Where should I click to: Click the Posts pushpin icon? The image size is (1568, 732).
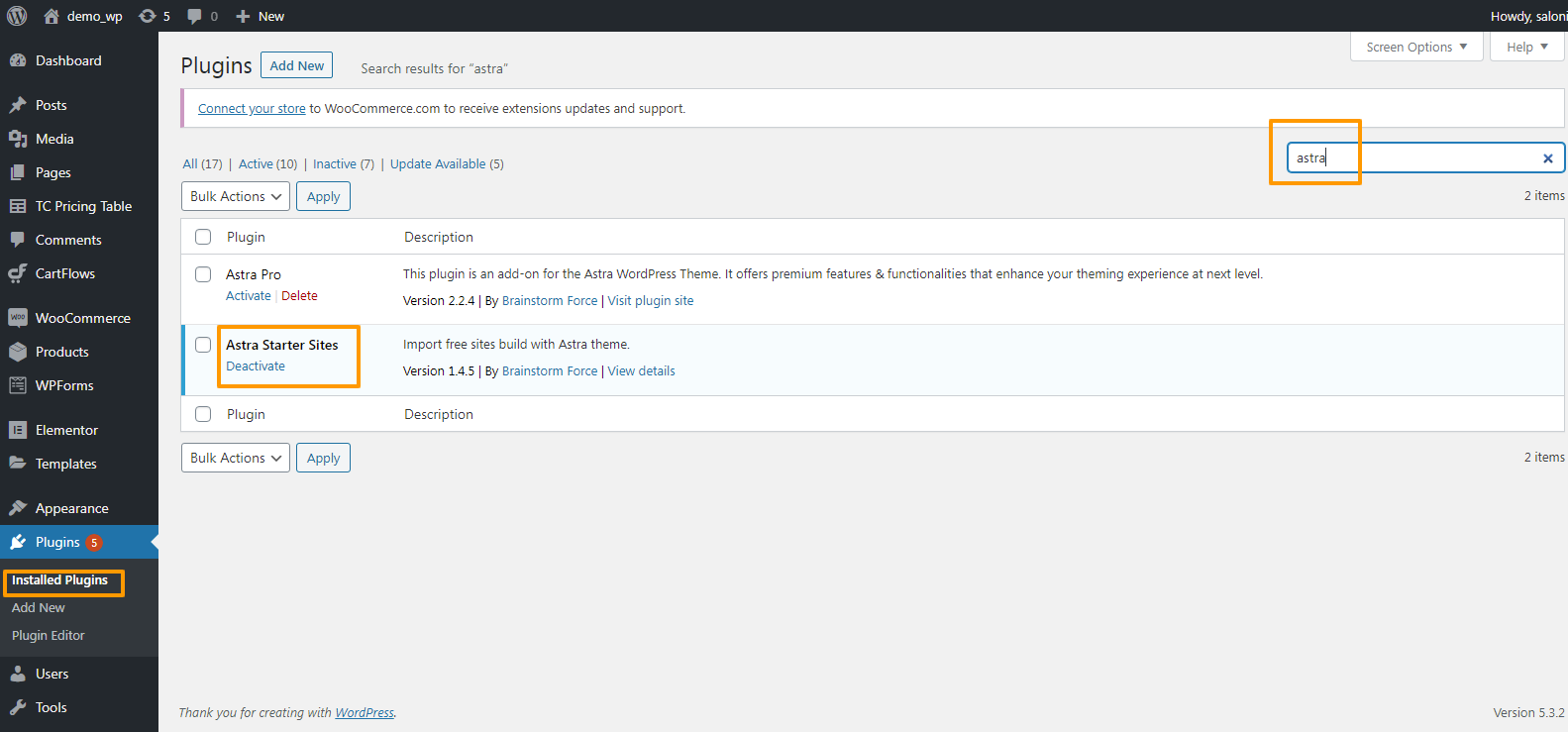click(18, 105)
